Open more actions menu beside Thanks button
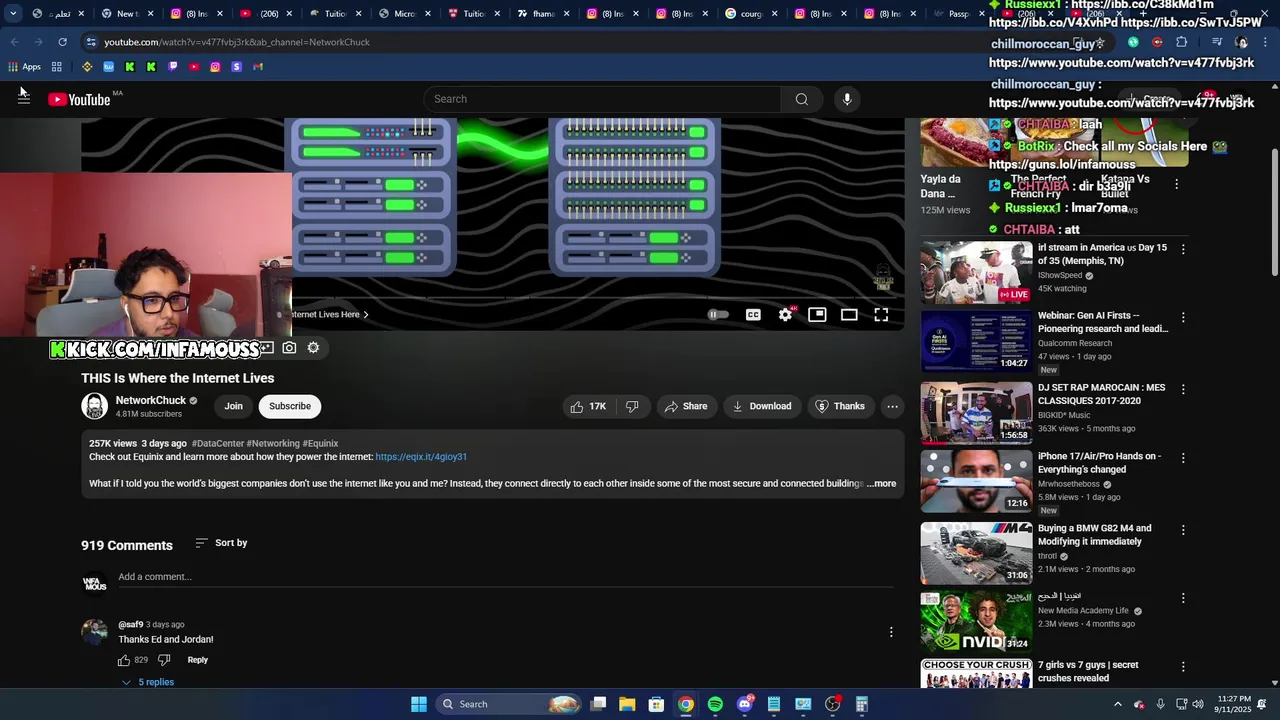Viewport: 1280px width, 720px height. point(892,406)
